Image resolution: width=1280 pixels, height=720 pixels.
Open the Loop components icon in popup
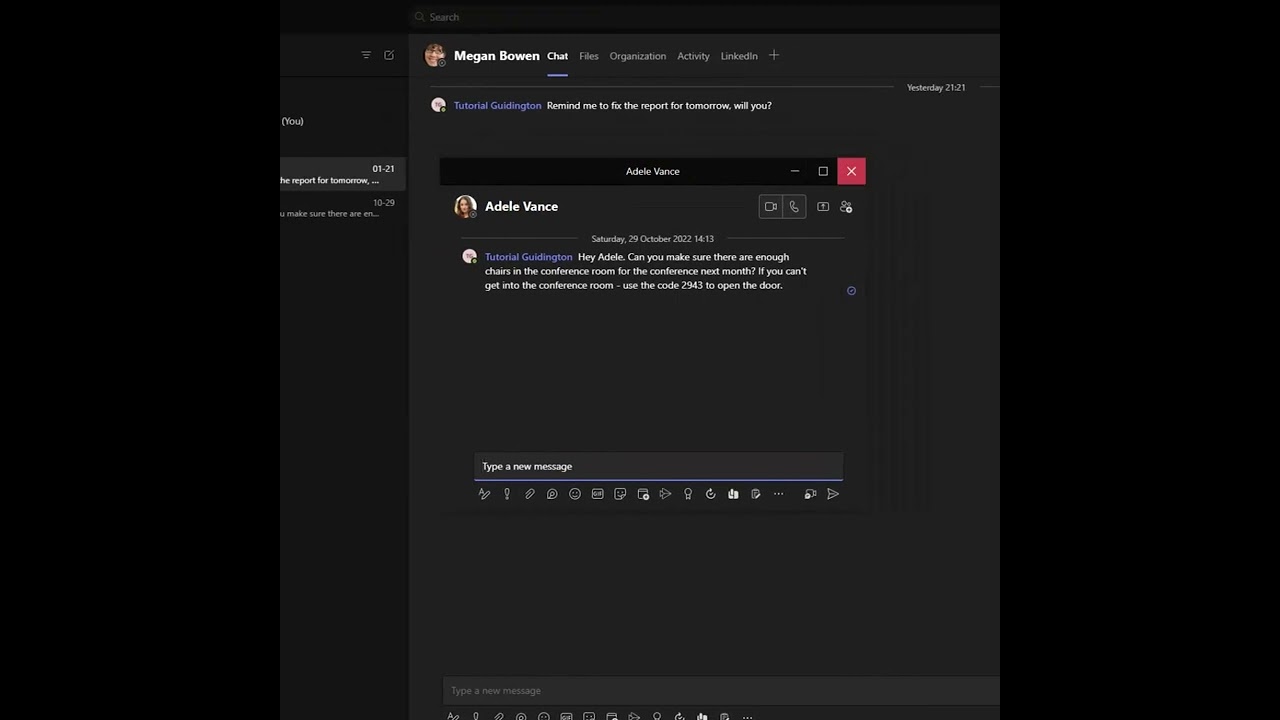tap(552, 494)
